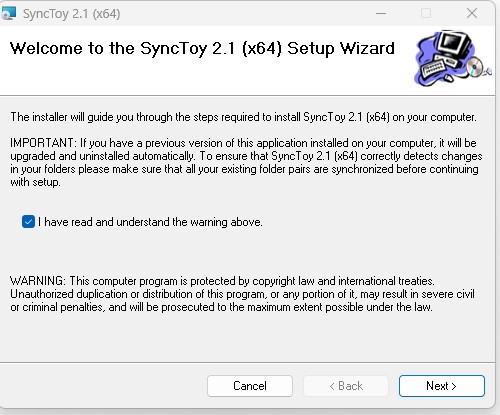Click the "upgraded and uninstalled automatically" text
500x415 pixels.
(x=103, y=156)
